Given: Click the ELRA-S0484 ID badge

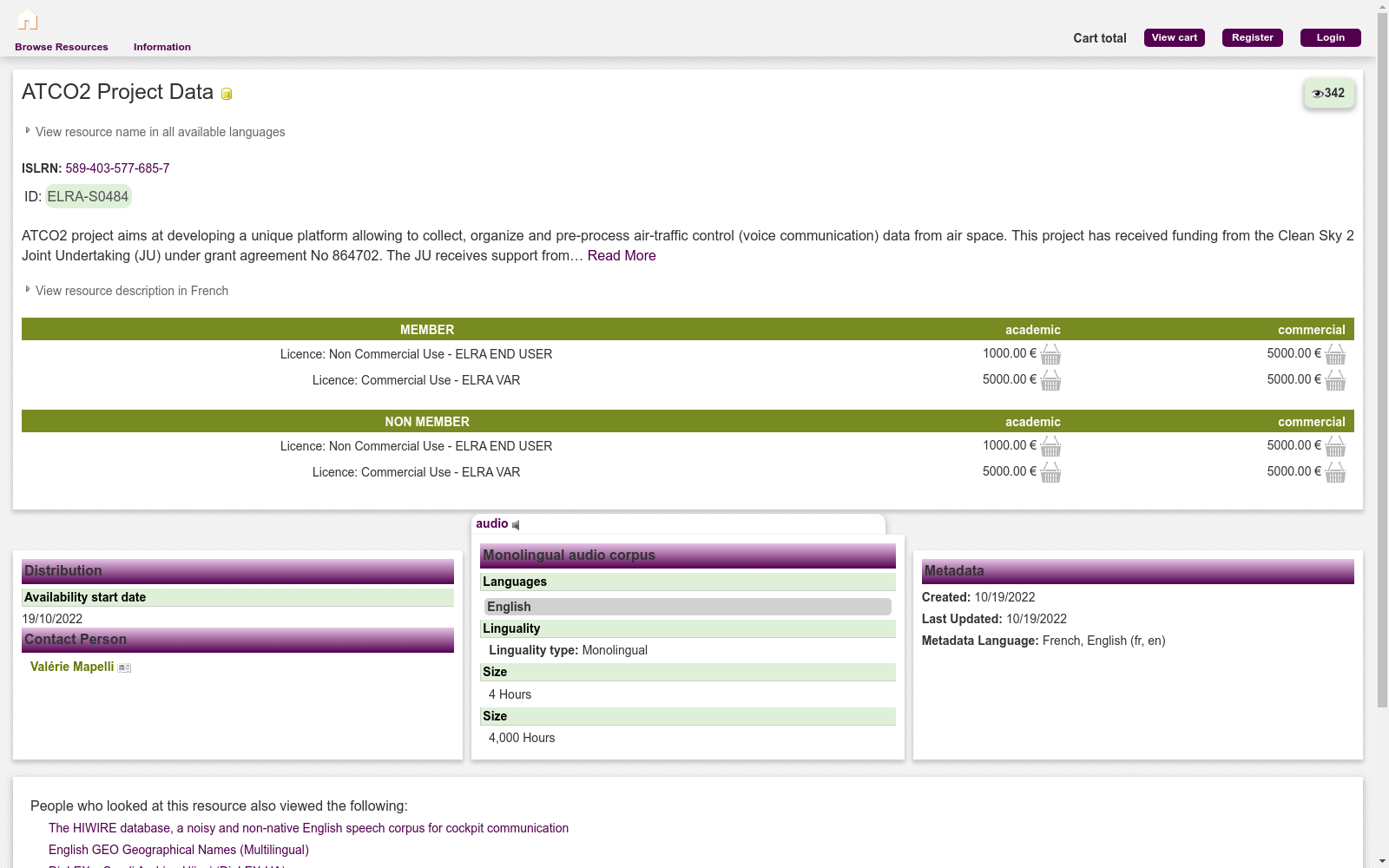Looking at the screenshot, I should tap(88, 196).
